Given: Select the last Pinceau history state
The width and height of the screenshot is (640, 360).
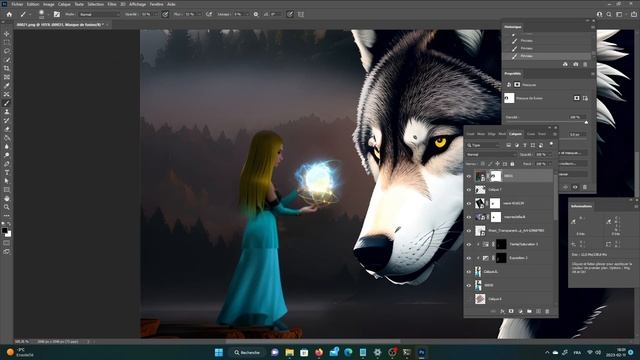Looking at the screenshot, I should point(548,56).
